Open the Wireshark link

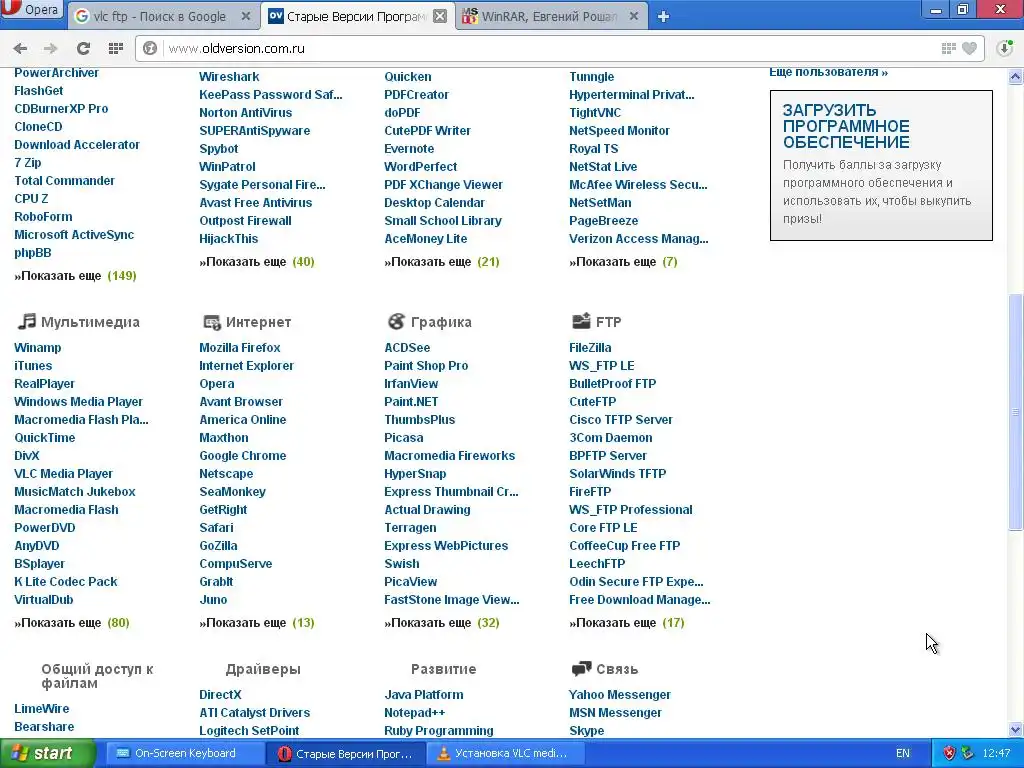click(229, 77)
